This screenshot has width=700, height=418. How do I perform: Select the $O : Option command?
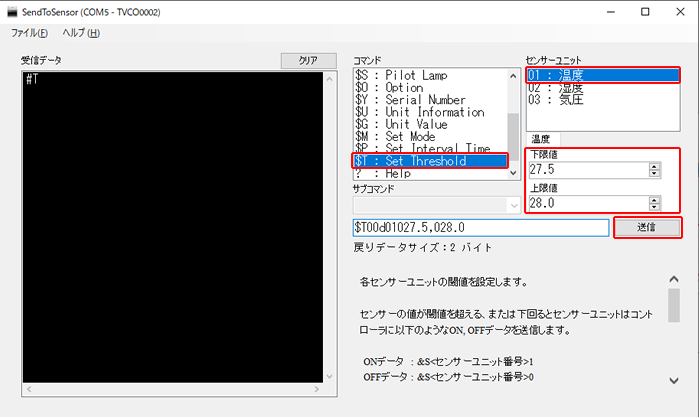[431, 88]
